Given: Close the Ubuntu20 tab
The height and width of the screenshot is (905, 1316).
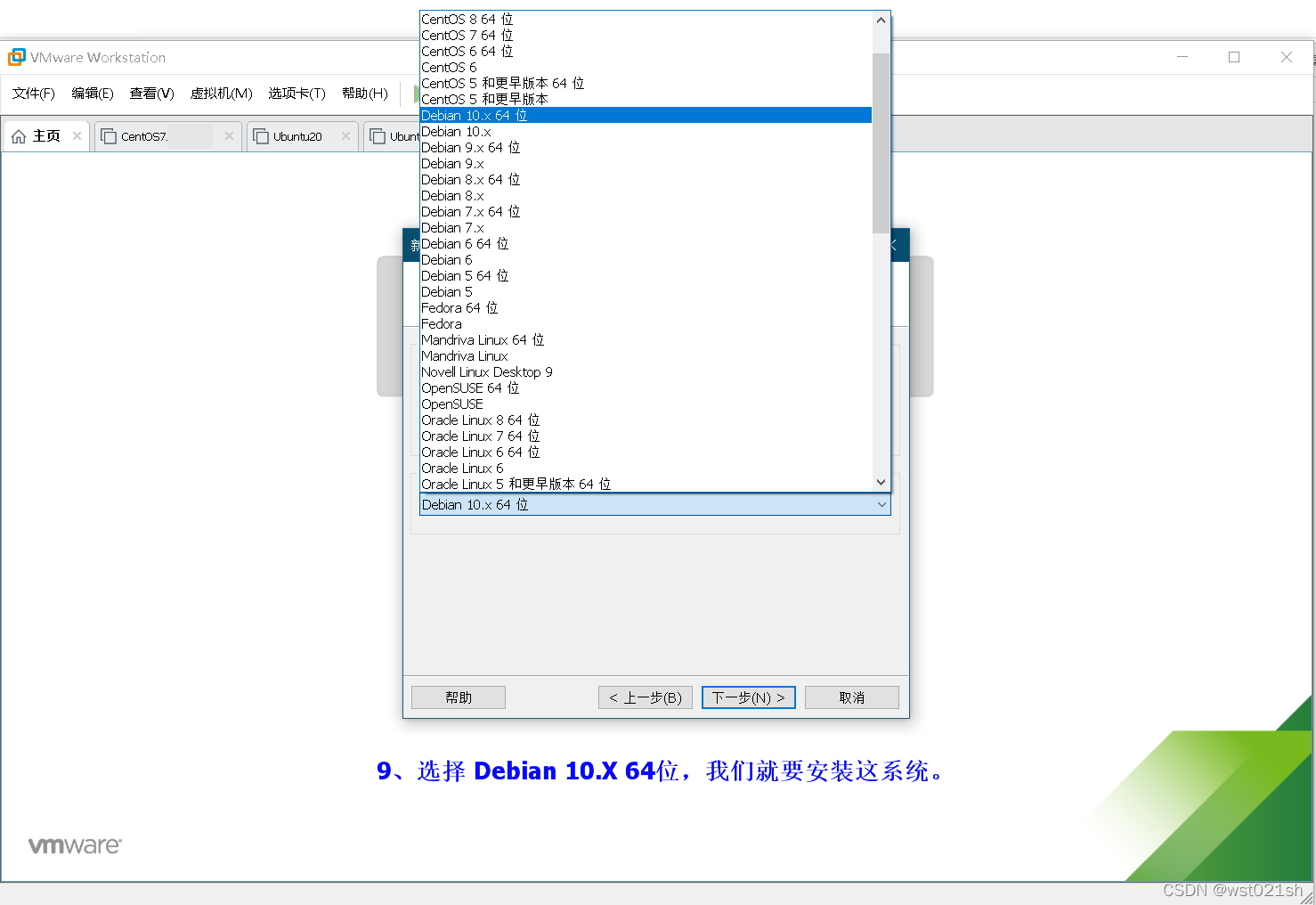Looking at the screenshot, I should [345, 135].
